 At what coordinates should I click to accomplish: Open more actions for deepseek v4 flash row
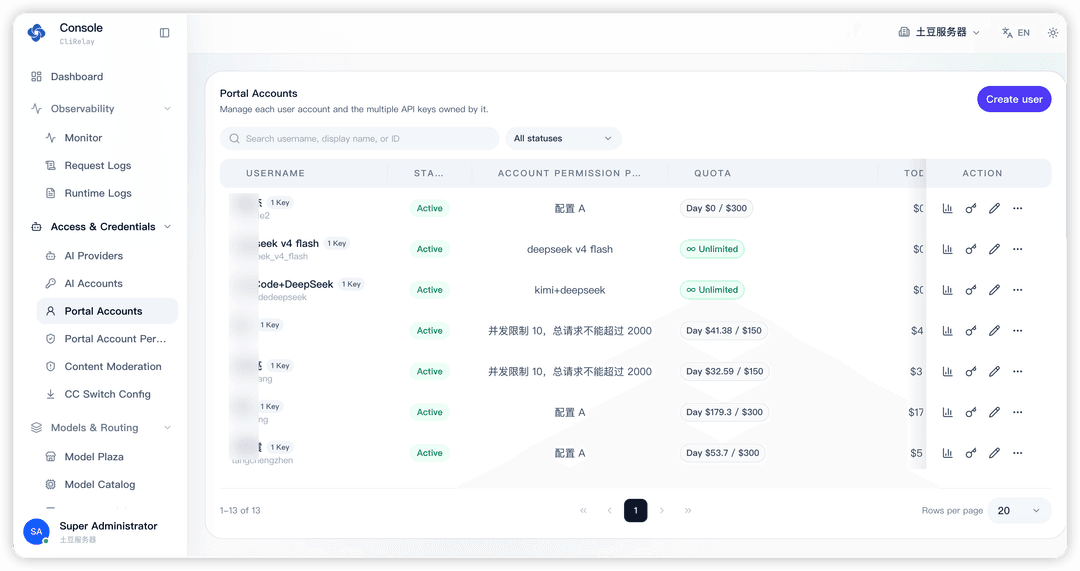click(1017, 249)
